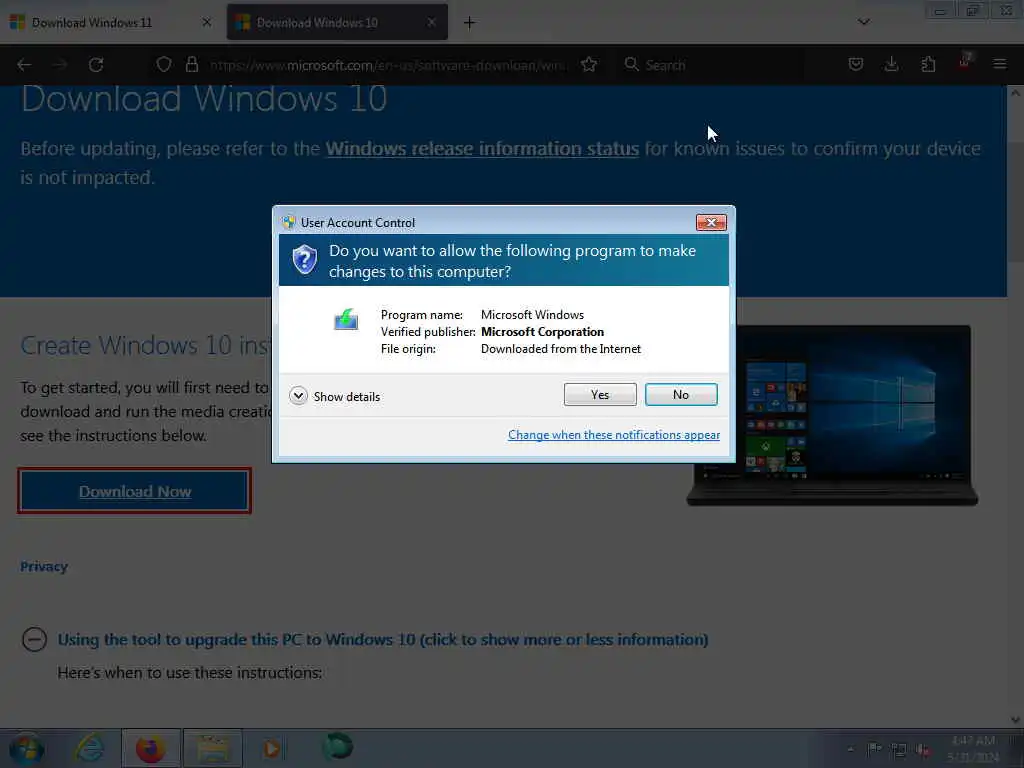This screenshot has width=1024, height=768.
Task: Open the Firefox downloads panel
Action: click(x=891, y=64)
